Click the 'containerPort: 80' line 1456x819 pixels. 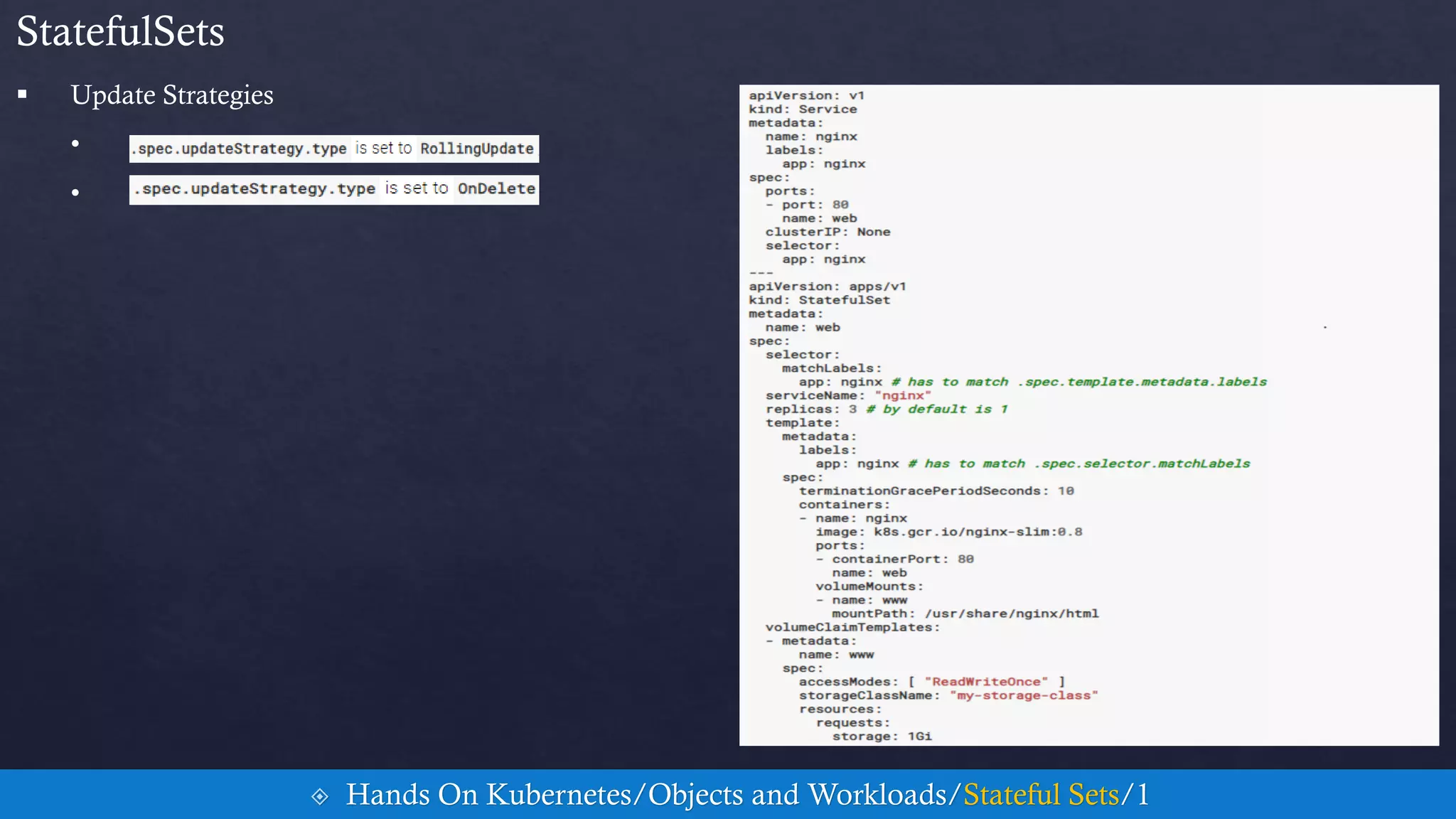tap(895, 560)
